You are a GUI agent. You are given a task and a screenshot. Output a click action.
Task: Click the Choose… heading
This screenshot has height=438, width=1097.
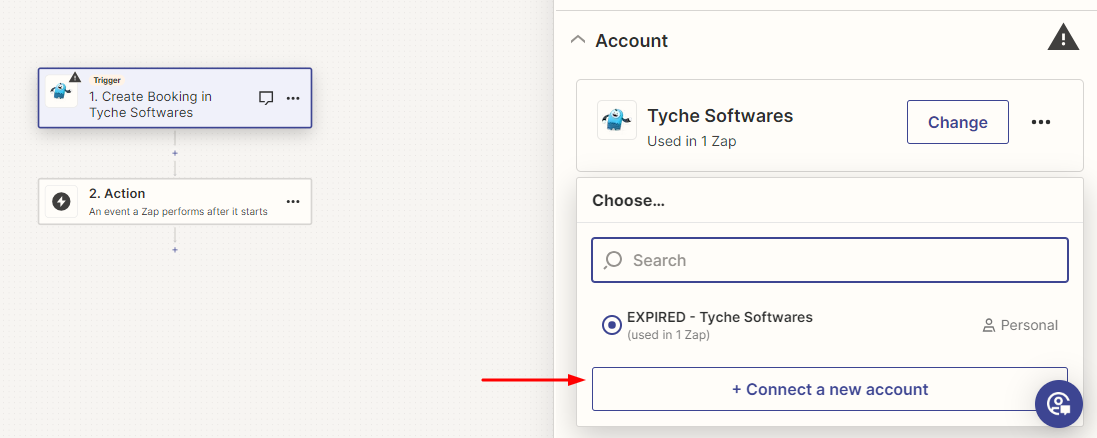click(628, 201)
